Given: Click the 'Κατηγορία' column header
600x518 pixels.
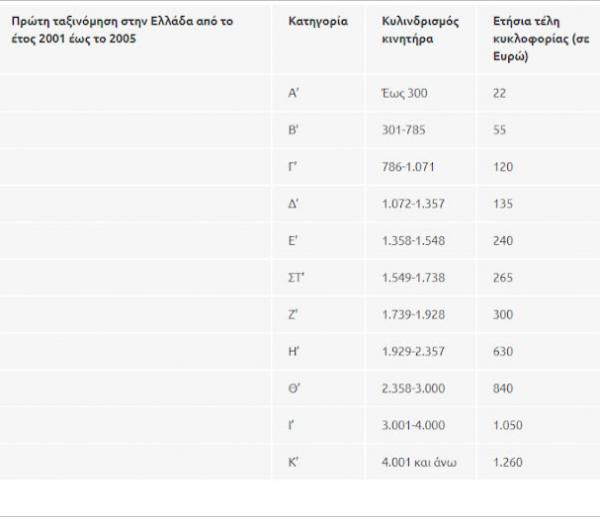Looking at the screenshot, I should tap(317, 21).
